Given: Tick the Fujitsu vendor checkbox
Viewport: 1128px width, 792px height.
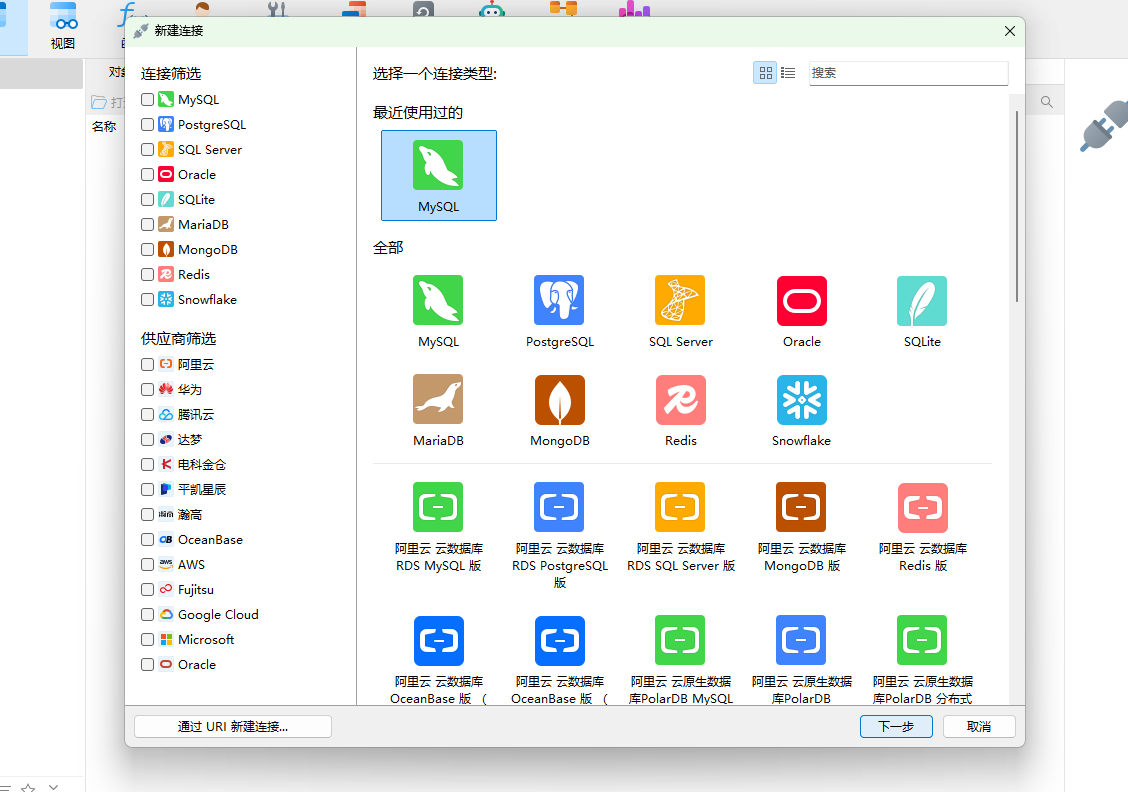Looking at the screenshot, I should click(x=147, y=589).
